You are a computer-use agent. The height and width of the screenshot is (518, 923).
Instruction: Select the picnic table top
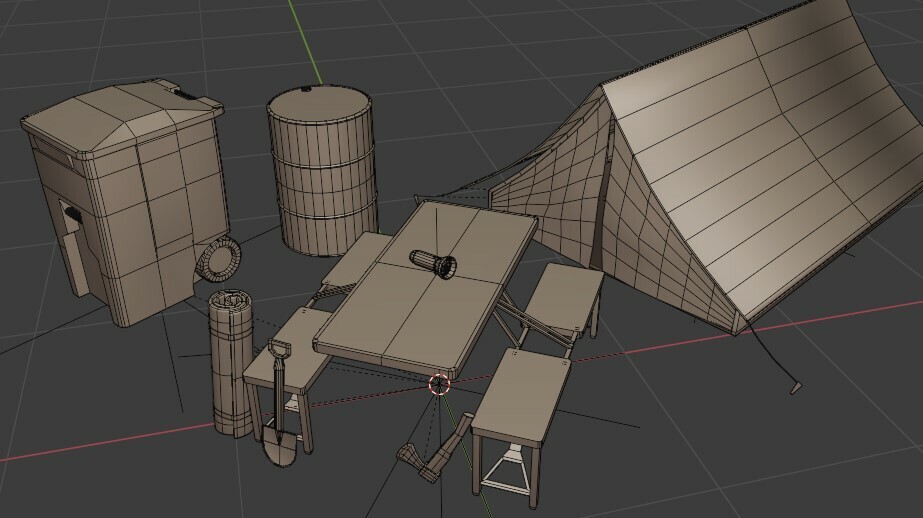coord(426,288)
